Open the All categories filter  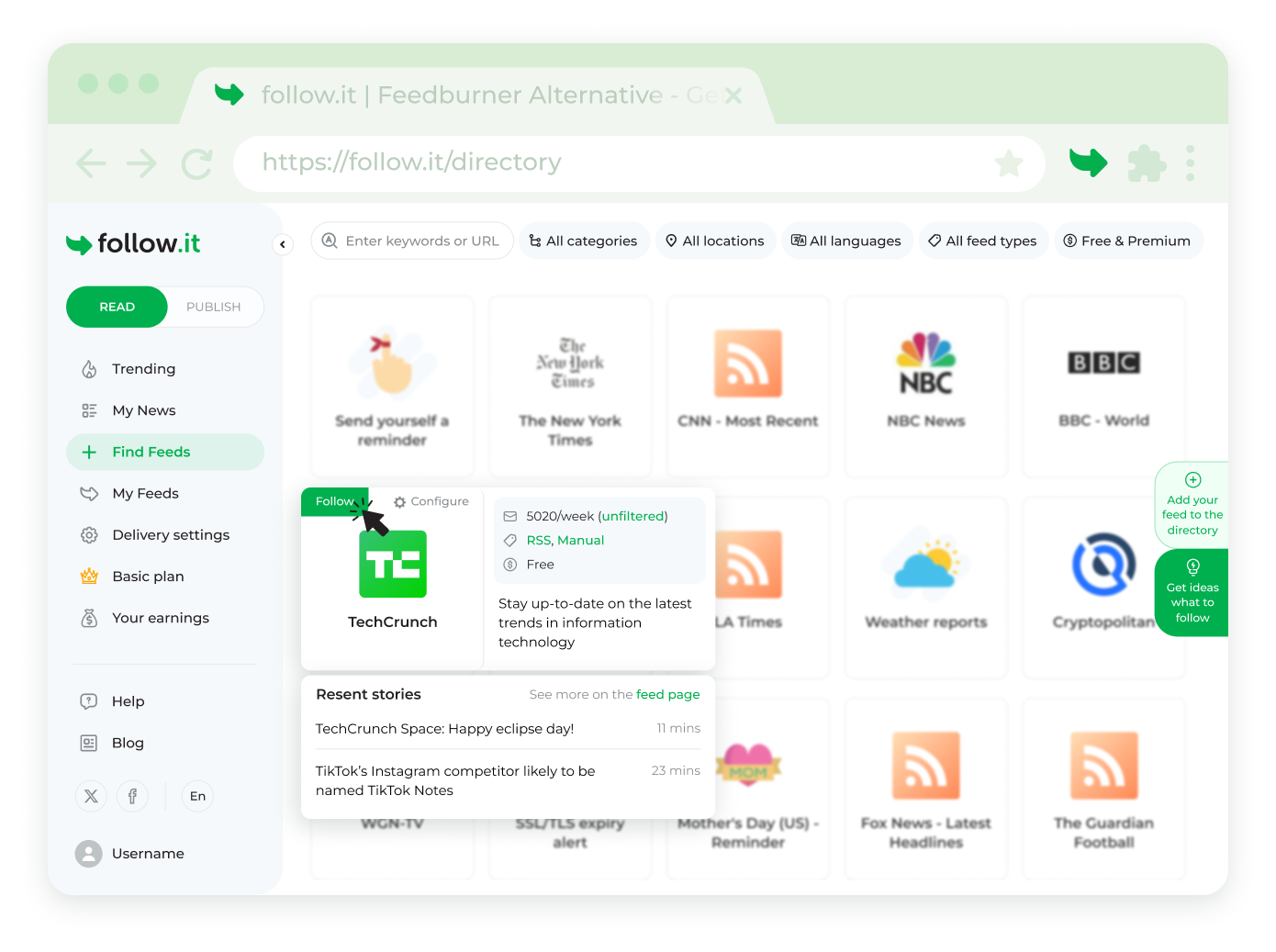pyautogui.click(x=584, y=241)
